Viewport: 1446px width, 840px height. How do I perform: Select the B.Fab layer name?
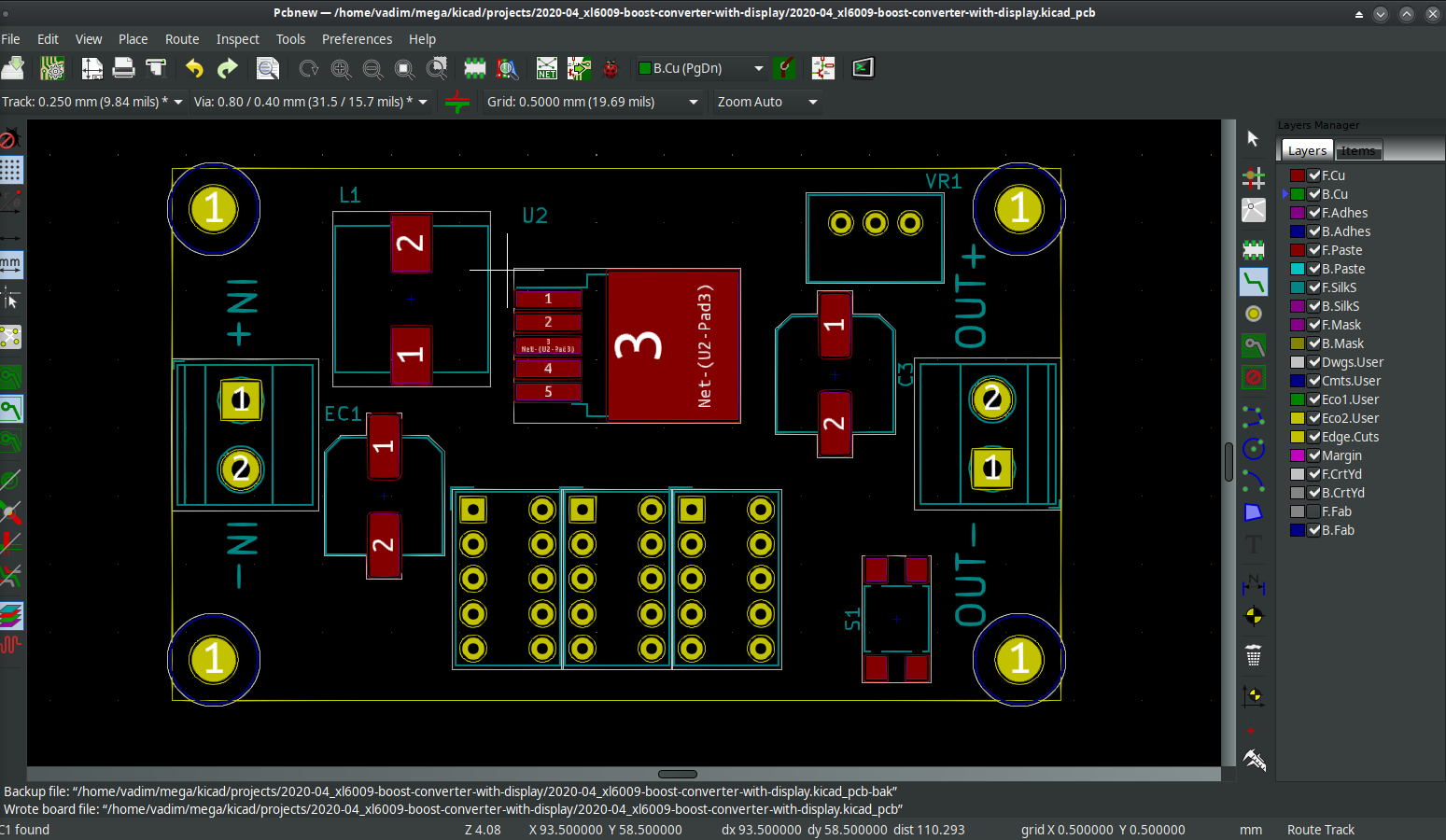(x=1339, y=530)
